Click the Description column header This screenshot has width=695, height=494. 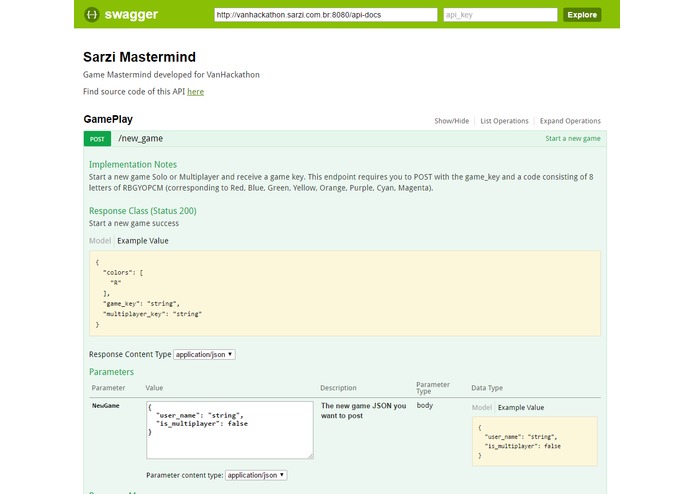point(338,388)
